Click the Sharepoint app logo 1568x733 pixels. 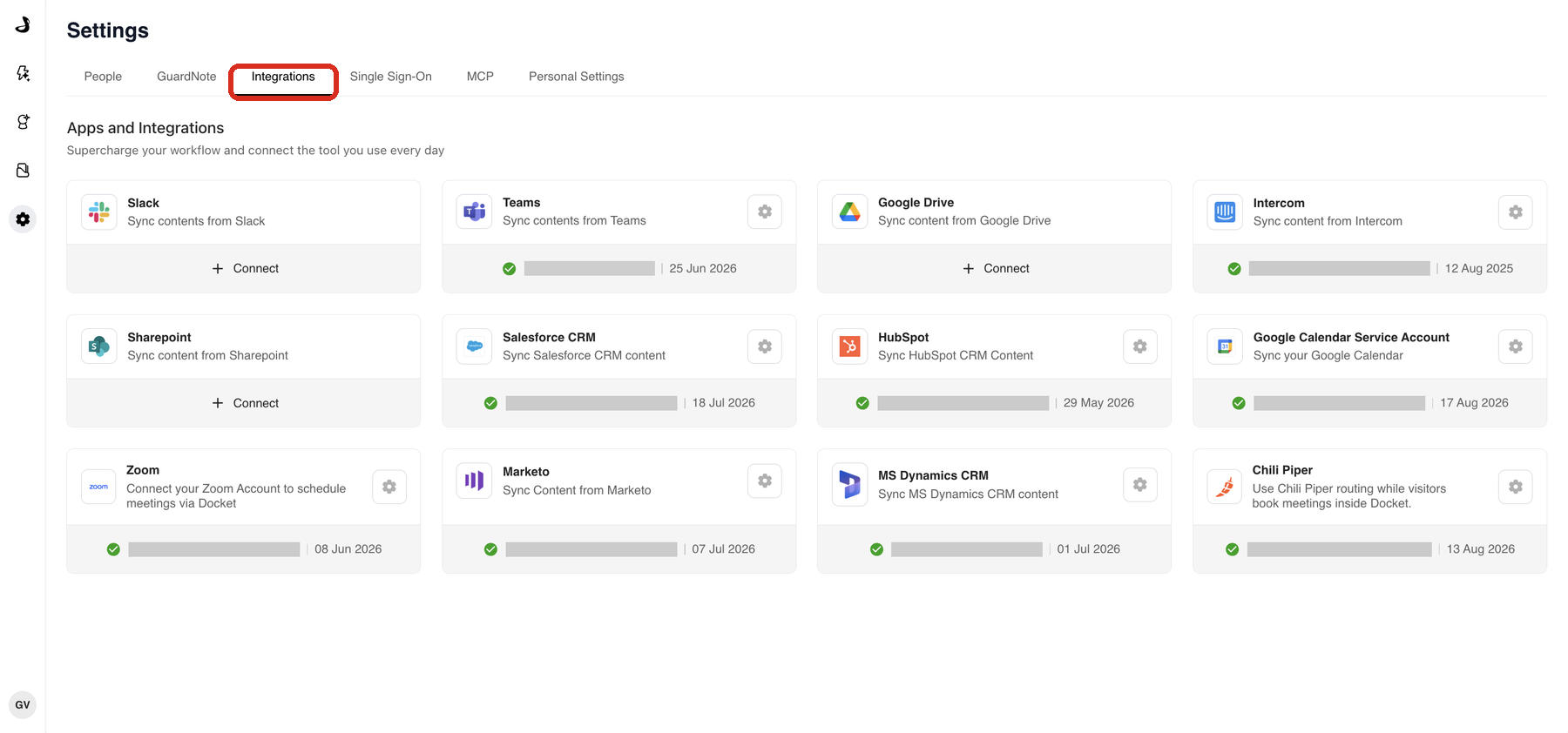[99, 346]
